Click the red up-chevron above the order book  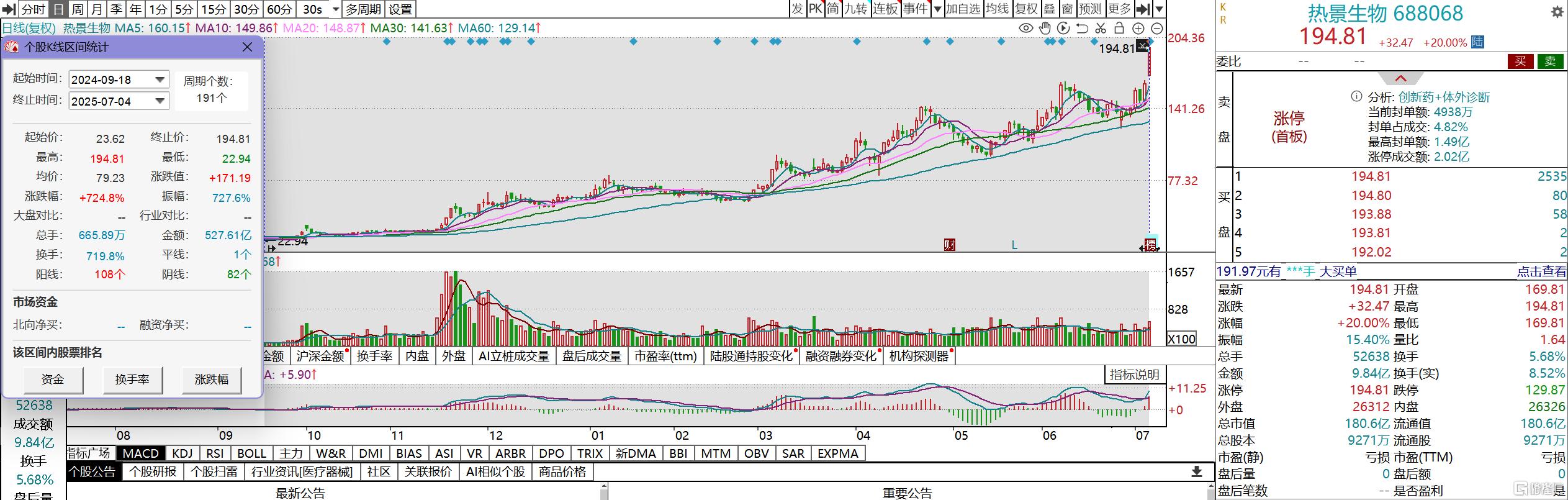(1400, 78)
